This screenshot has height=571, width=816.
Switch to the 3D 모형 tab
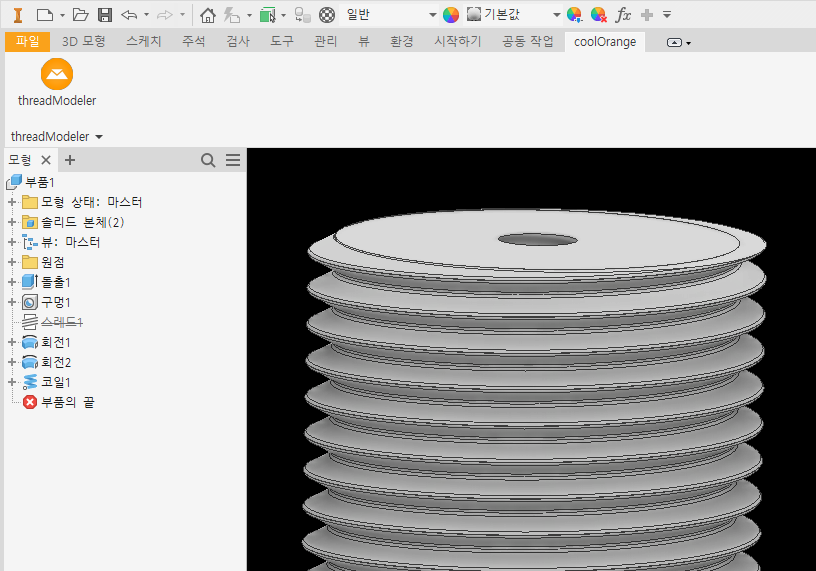[x=84, y=42]
